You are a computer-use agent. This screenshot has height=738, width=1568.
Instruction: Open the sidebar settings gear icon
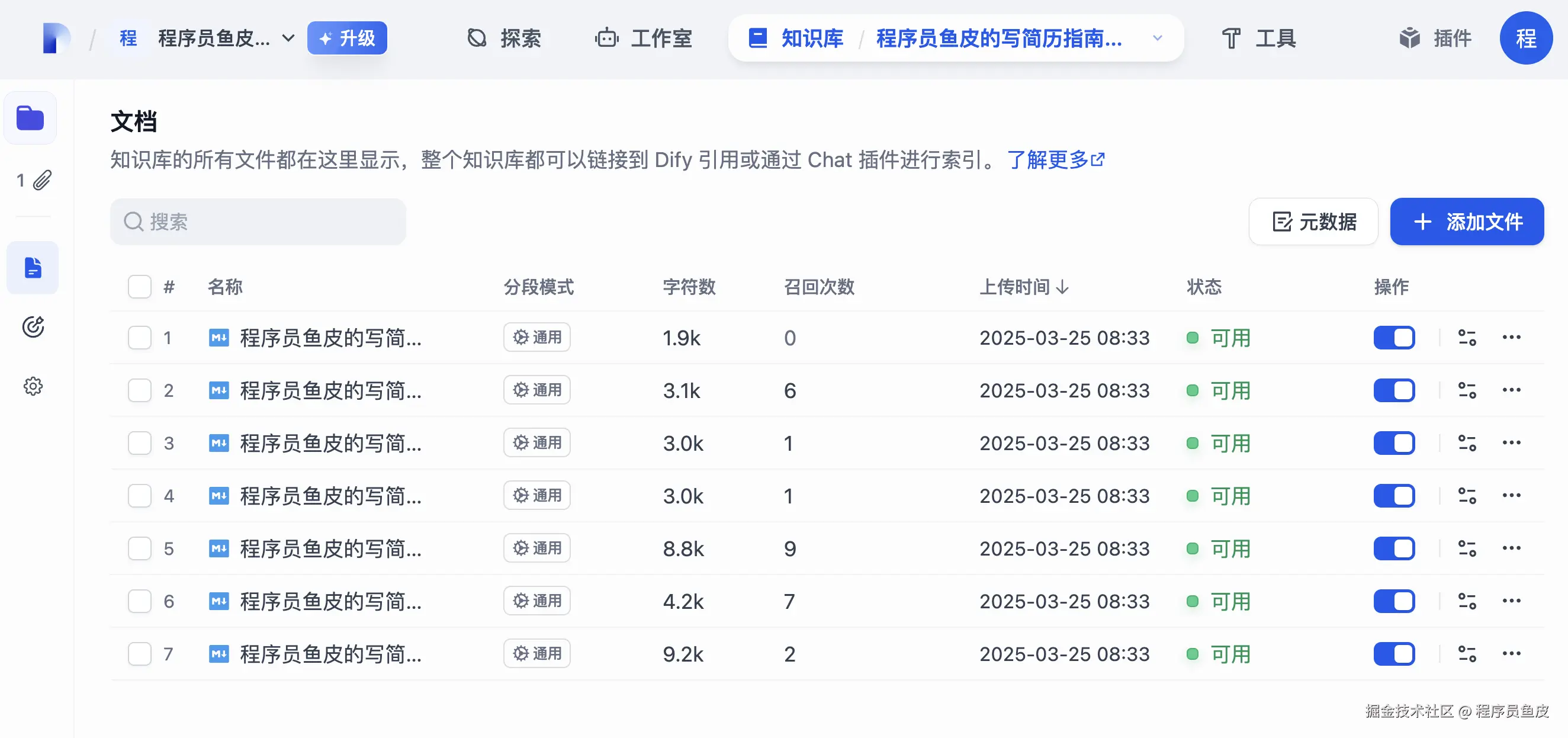[x=33, y=386]
